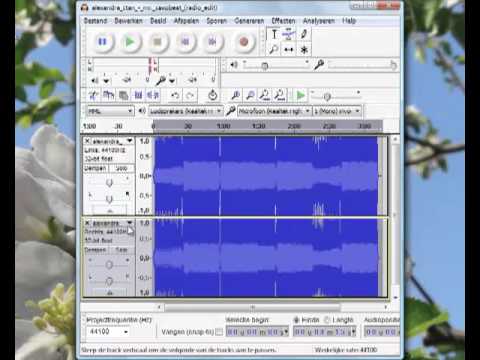This screenshot has height=360, width=480.
Task: Toggle Solo on the first track
Action: [x=121, y=168]
